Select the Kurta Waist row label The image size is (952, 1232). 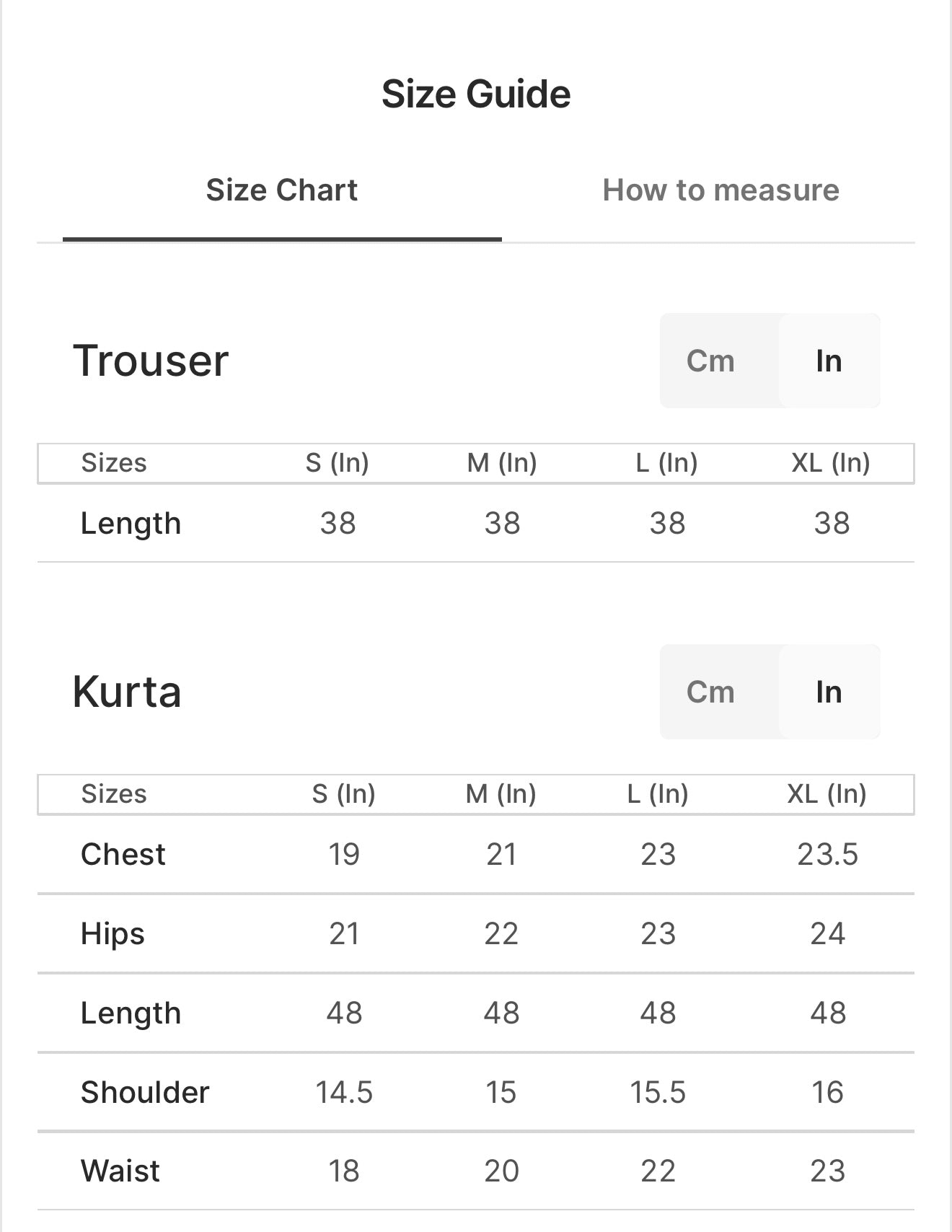(120, 1171)
